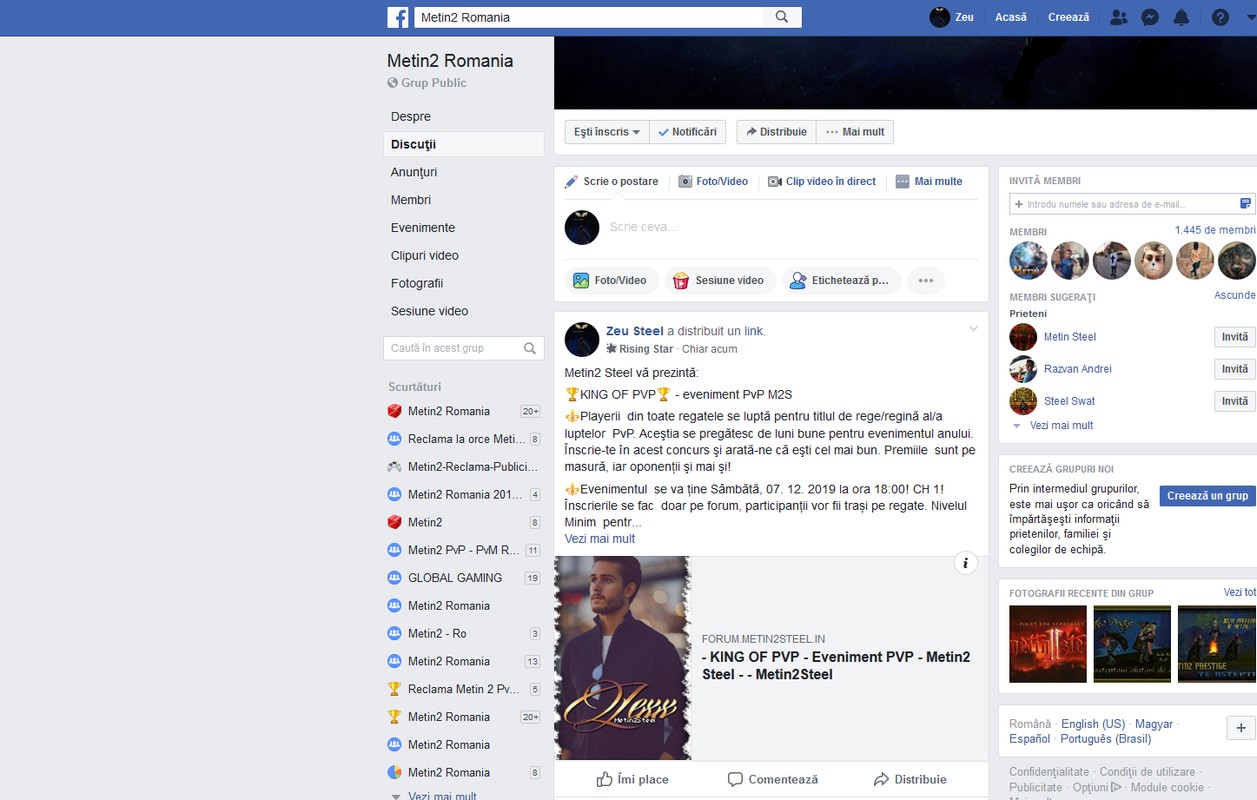1257x800 pixels.
Task: Open Messenger icon in top bar
Action: pyautogui.click(x=1150, y=17)
